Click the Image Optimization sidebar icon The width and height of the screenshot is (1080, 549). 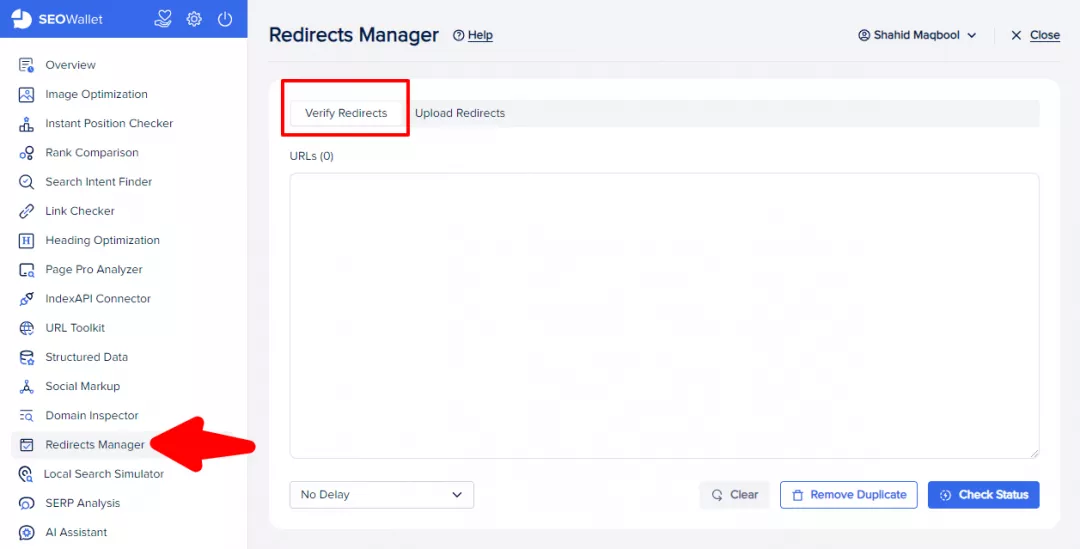point(26,94)
